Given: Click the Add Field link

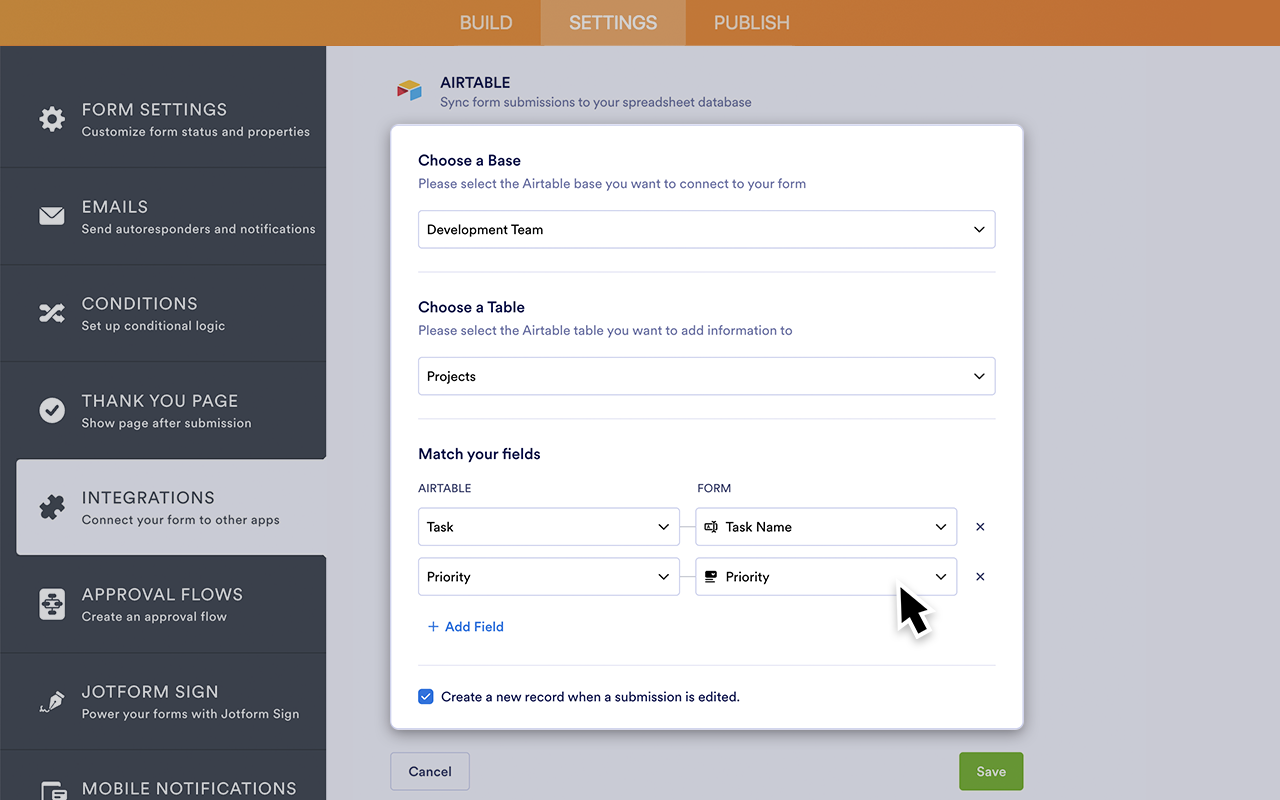Looking at the screenshot, I should (465, 626).
